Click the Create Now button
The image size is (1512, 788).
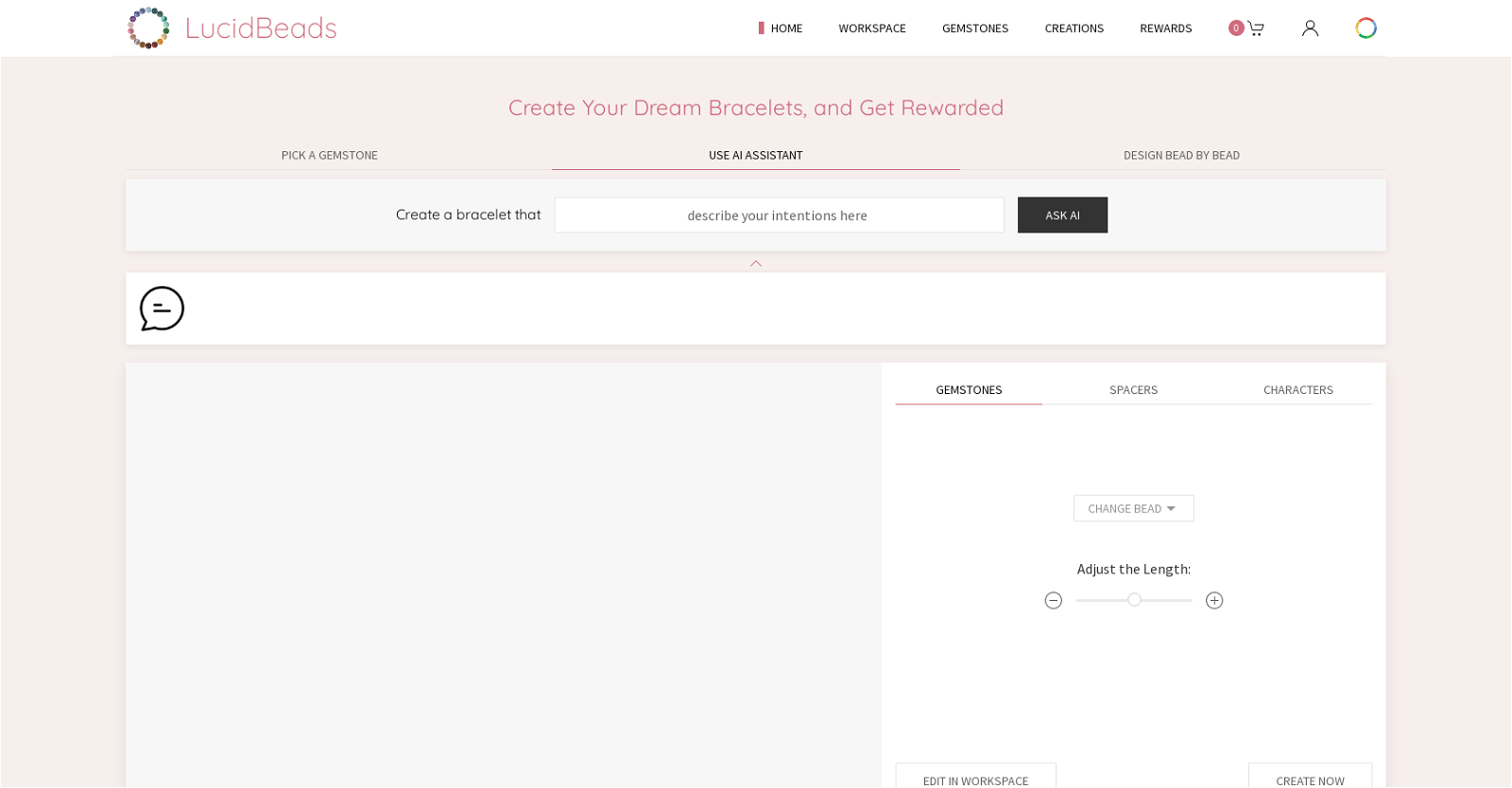1310,777
